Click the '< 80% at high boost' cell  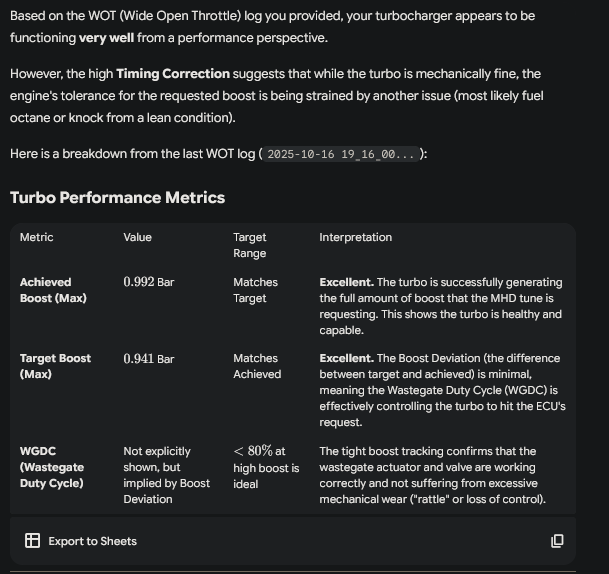265,467
